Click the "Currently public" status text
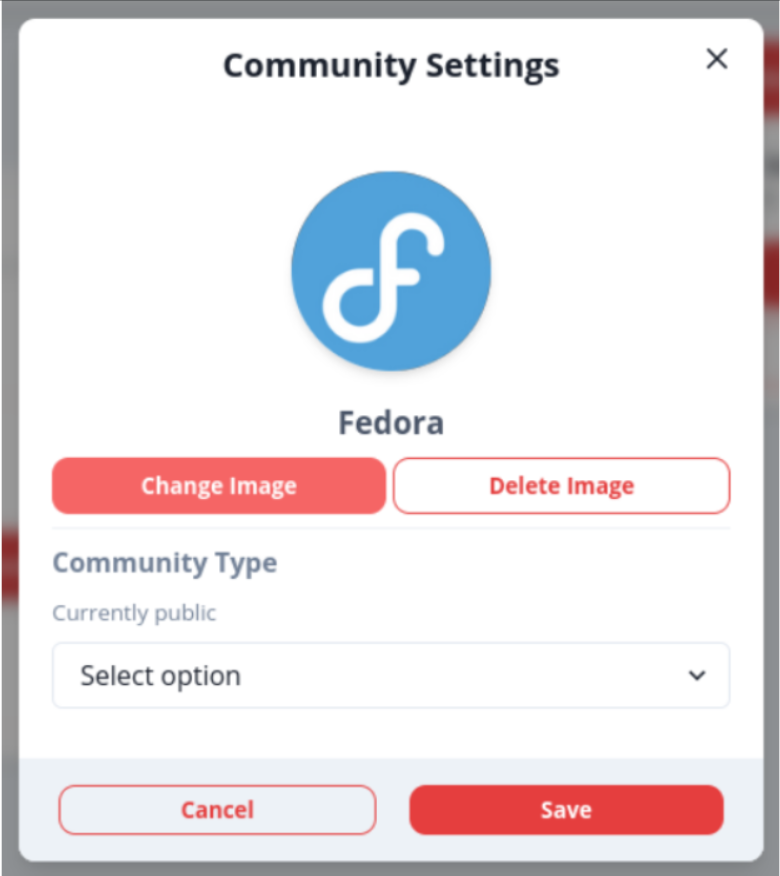 click(x=134, y=613)
